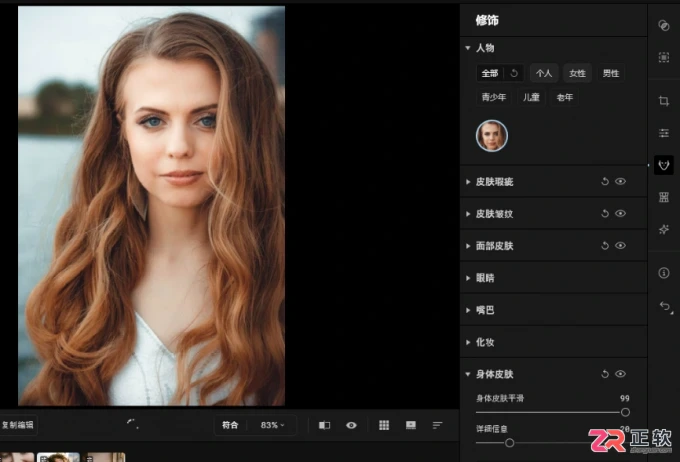680x462 pixels.
Task: Select the highlighted filmstrip thumbnail
Action: coord(58,457)
